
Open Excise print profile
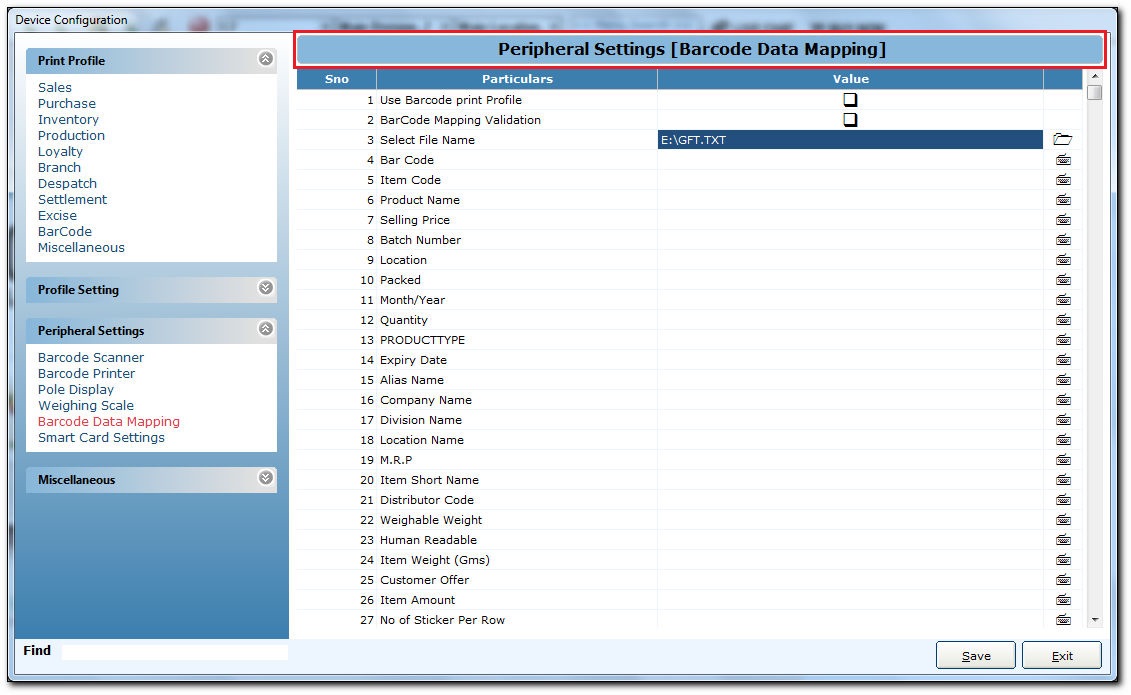[57, 215]
